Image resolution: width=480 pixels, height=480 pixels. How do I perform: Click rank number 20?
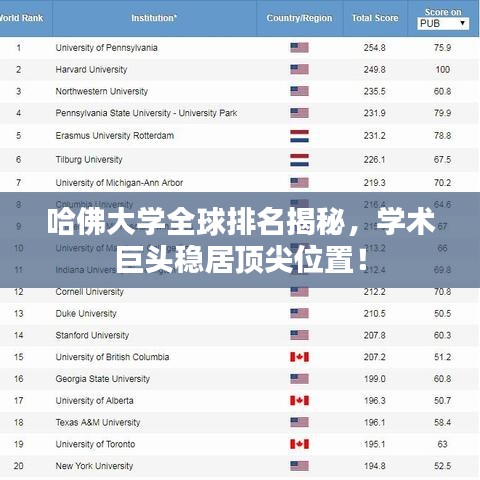19,466
